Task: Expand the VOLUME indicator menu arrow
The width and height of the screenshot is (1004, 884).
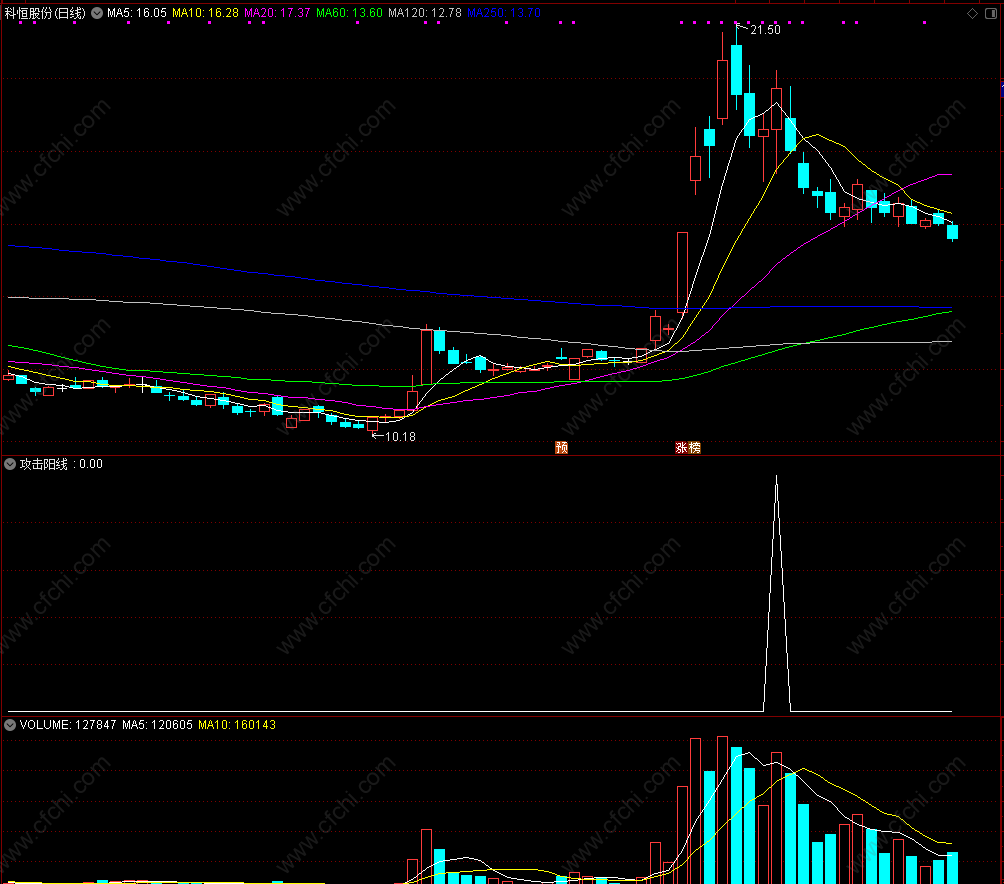Action: click(10, 724)
